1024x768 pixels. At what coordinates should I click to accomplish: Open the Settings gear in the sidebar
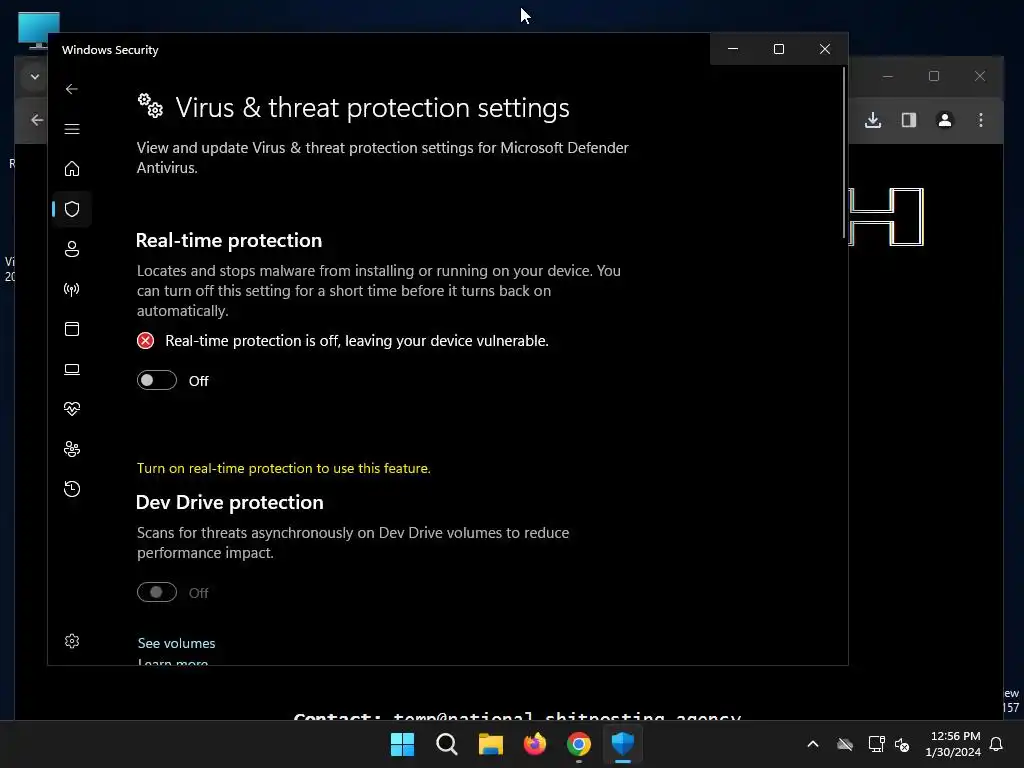(x=72, y=641)
